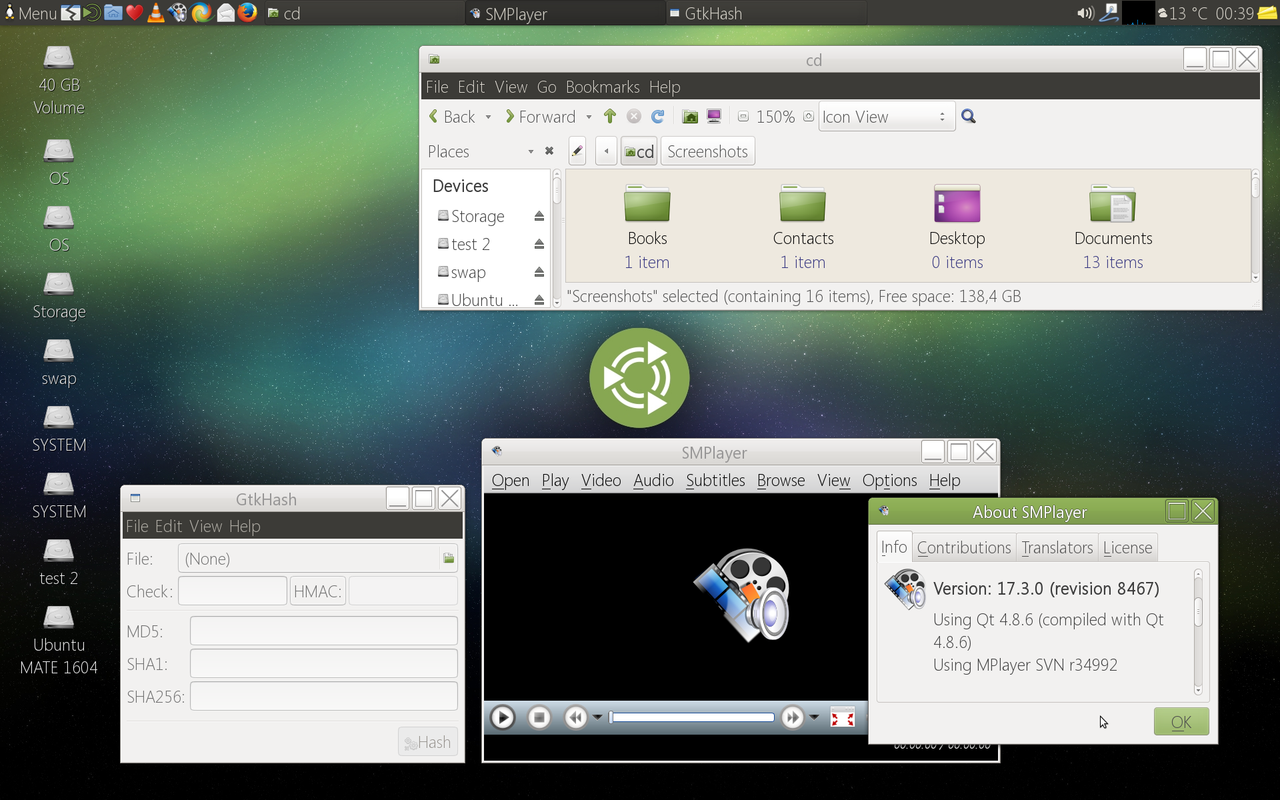
Task: Launch Firefox from the top panel
Action: click(x=247, y=13)
